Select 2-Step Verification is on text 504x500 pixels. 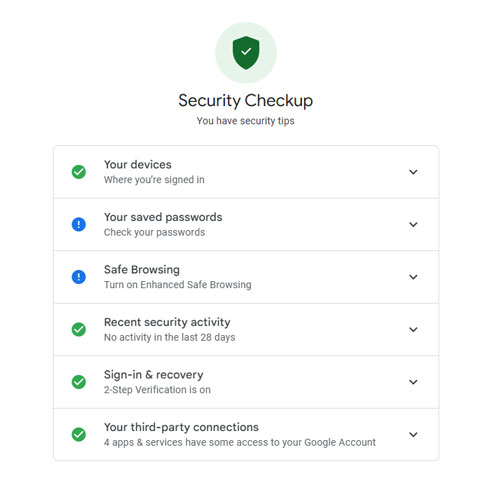pyautogui.click(x=157, y=390)
